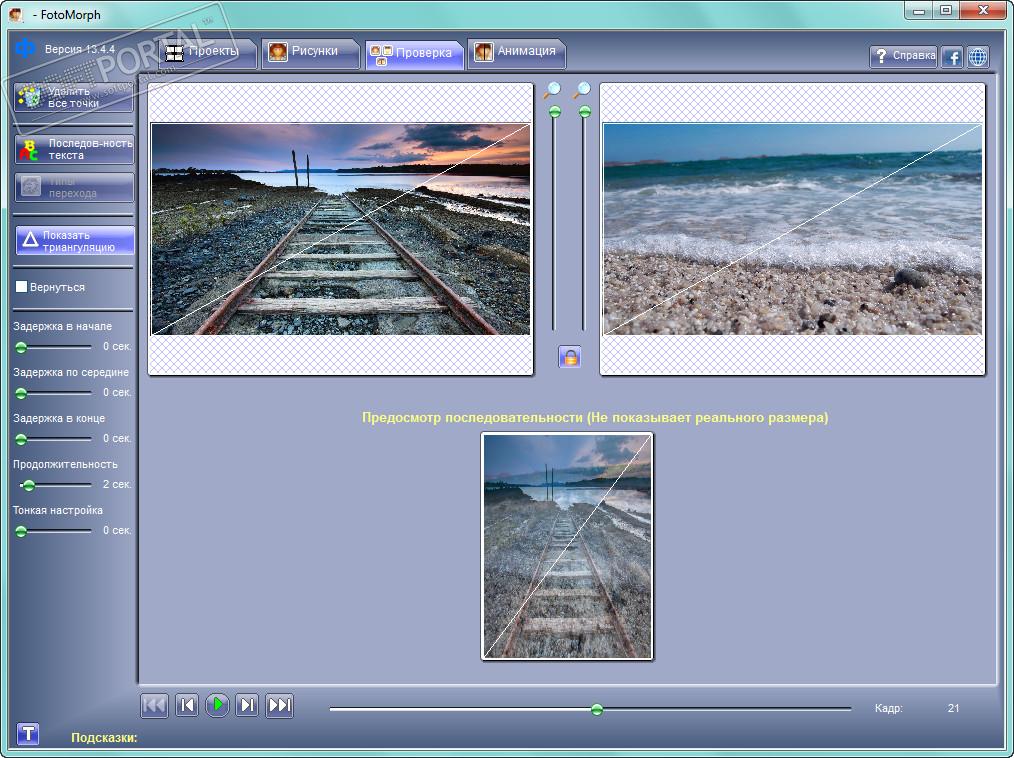Screen dimensions: 1014x758
Task: Move the right vertical zoom slider handle
Action: coord(585,112)
